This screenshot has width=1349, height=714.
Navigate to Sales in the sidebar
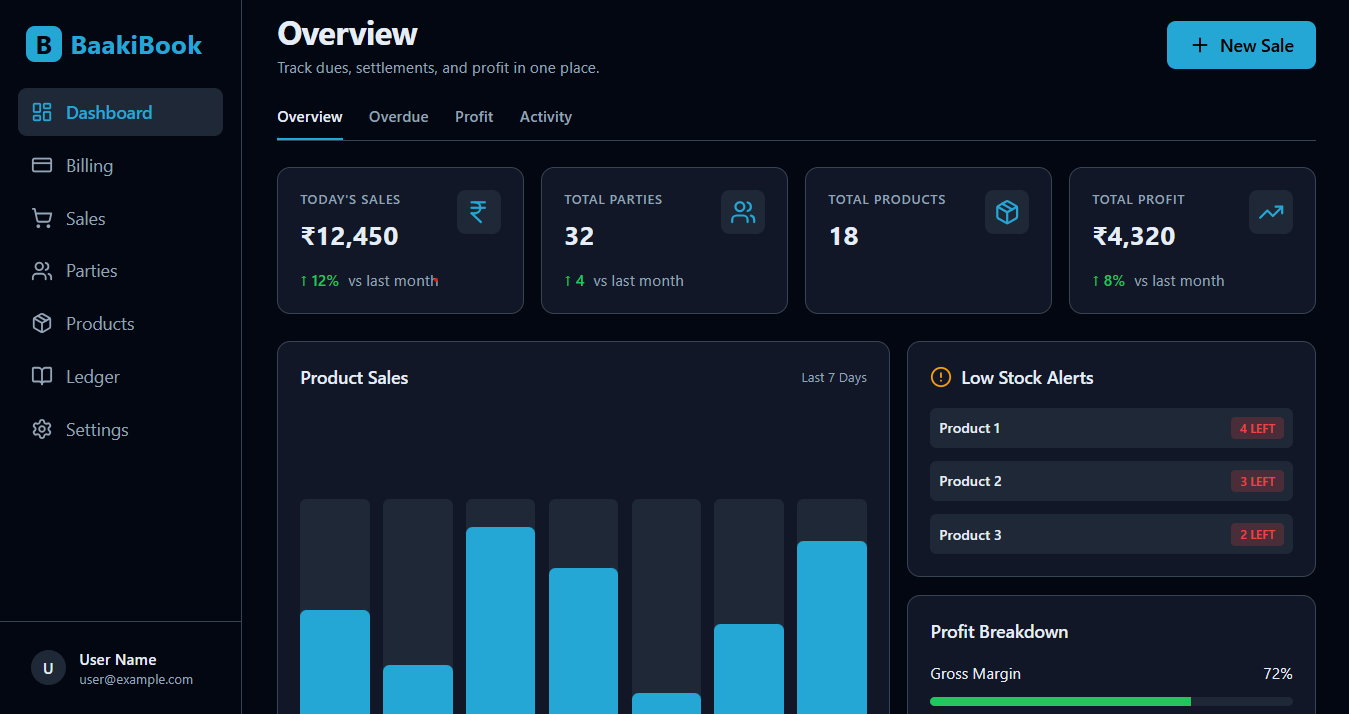tap(85, 219)
